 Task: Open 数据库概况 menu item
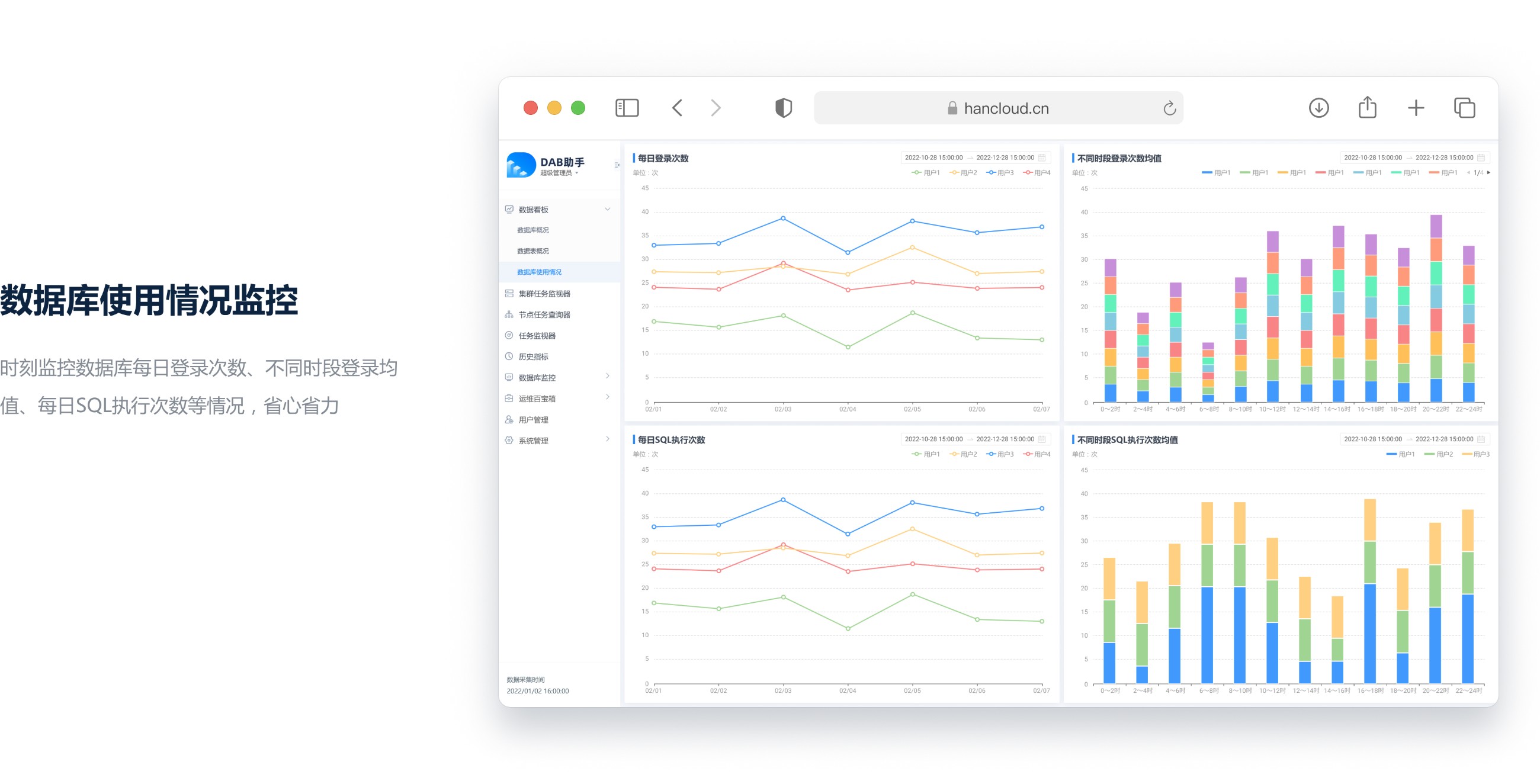[532, 230]
